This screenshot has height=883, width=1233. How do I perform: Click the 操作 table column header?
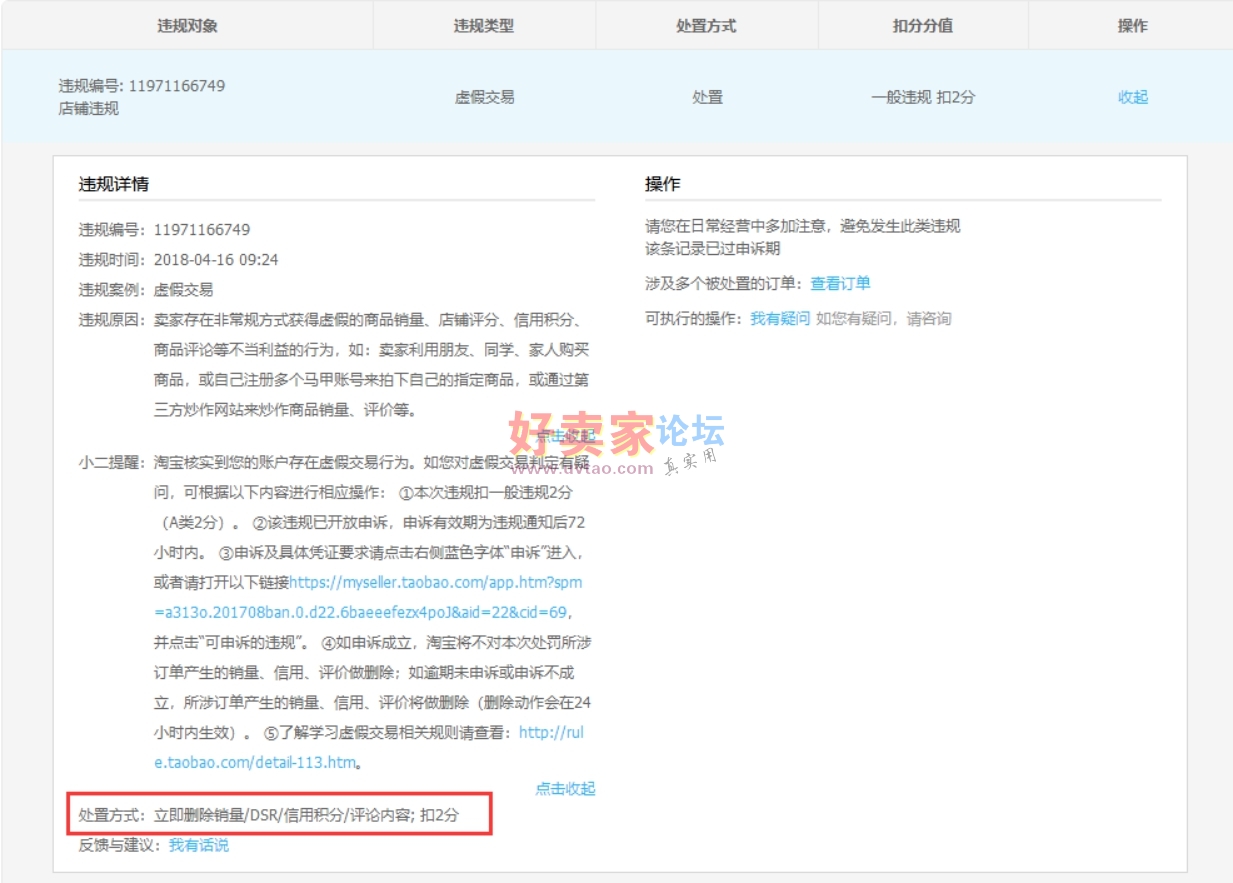pyautogui.click(x=1132, y=26)
